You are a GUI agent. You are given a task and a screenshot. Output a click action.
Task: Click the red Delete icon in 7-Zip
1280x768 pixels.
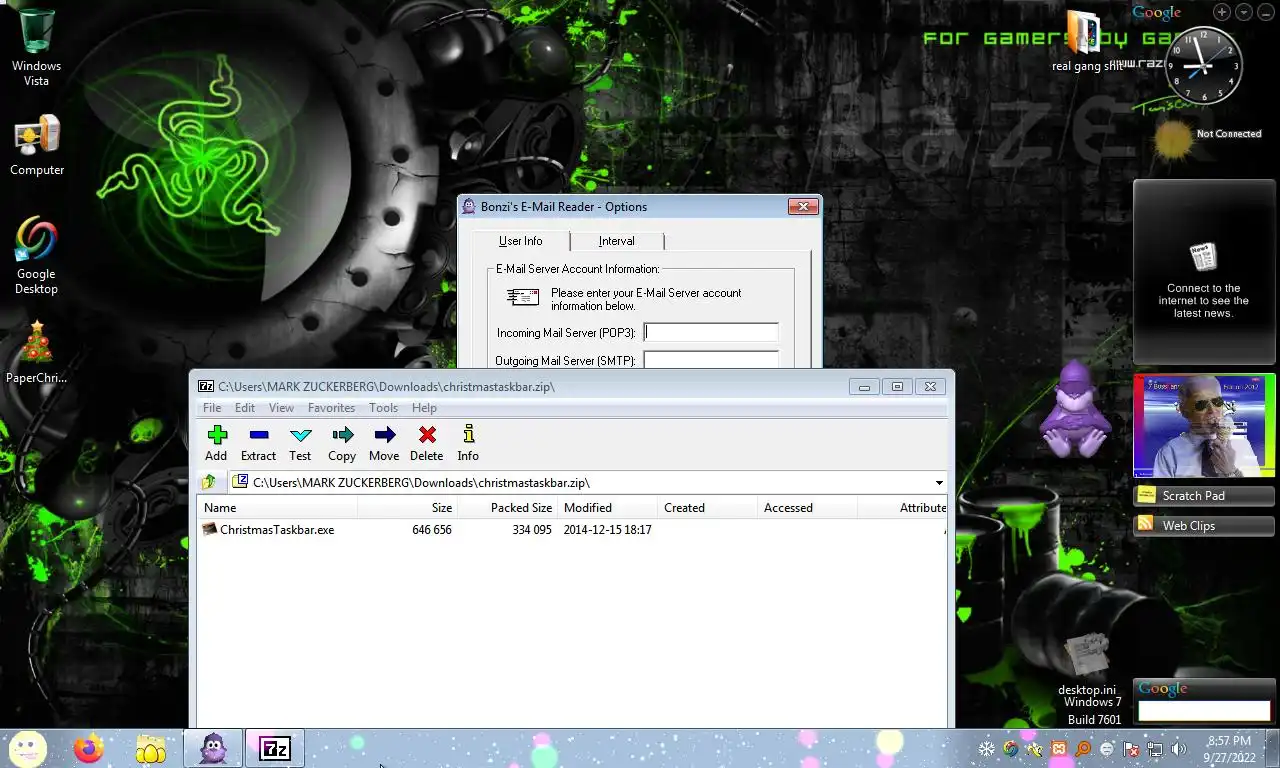coord(426,443)
